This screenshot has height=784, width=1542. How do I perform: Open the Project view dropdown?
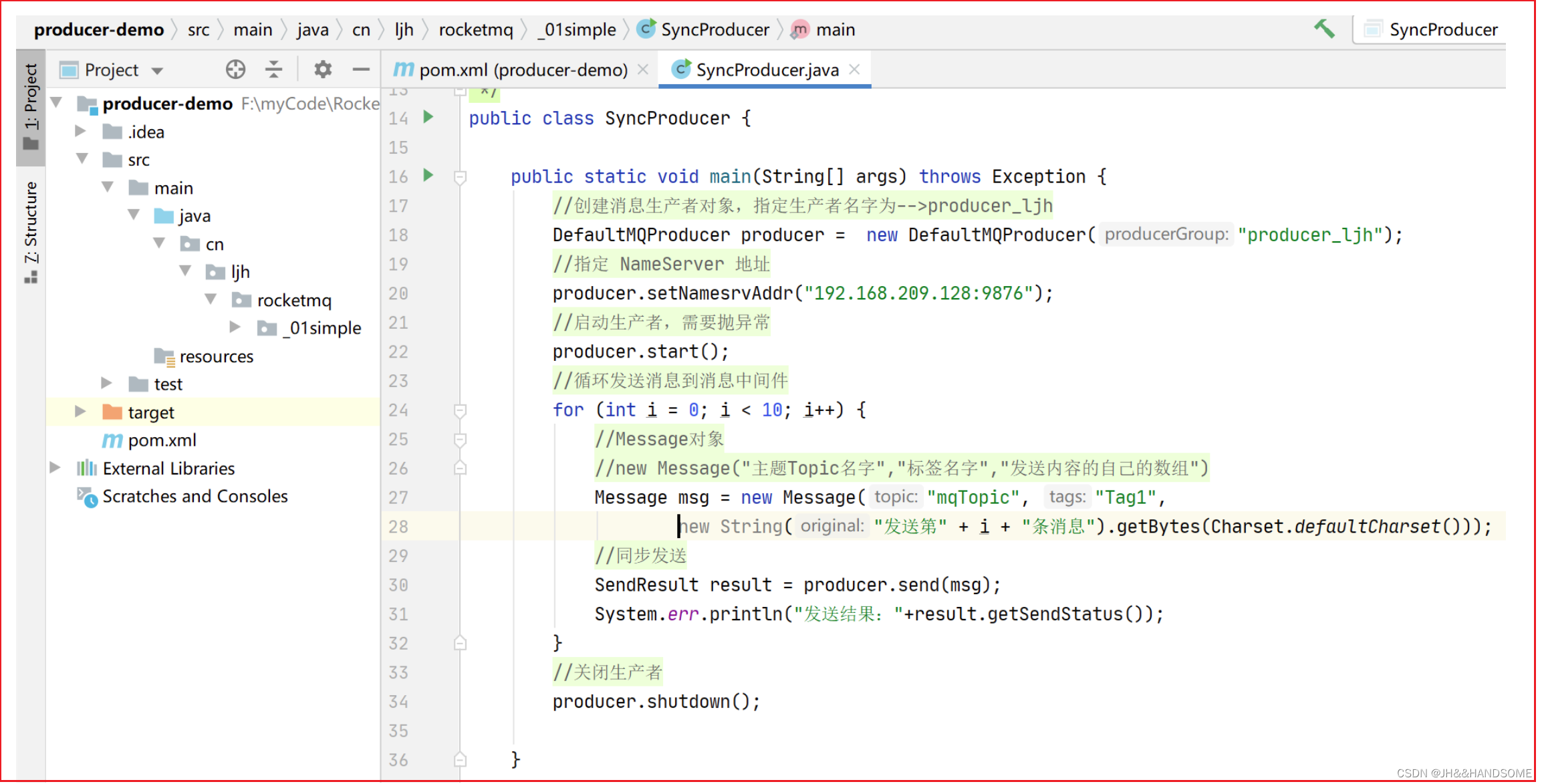(157, 70)
